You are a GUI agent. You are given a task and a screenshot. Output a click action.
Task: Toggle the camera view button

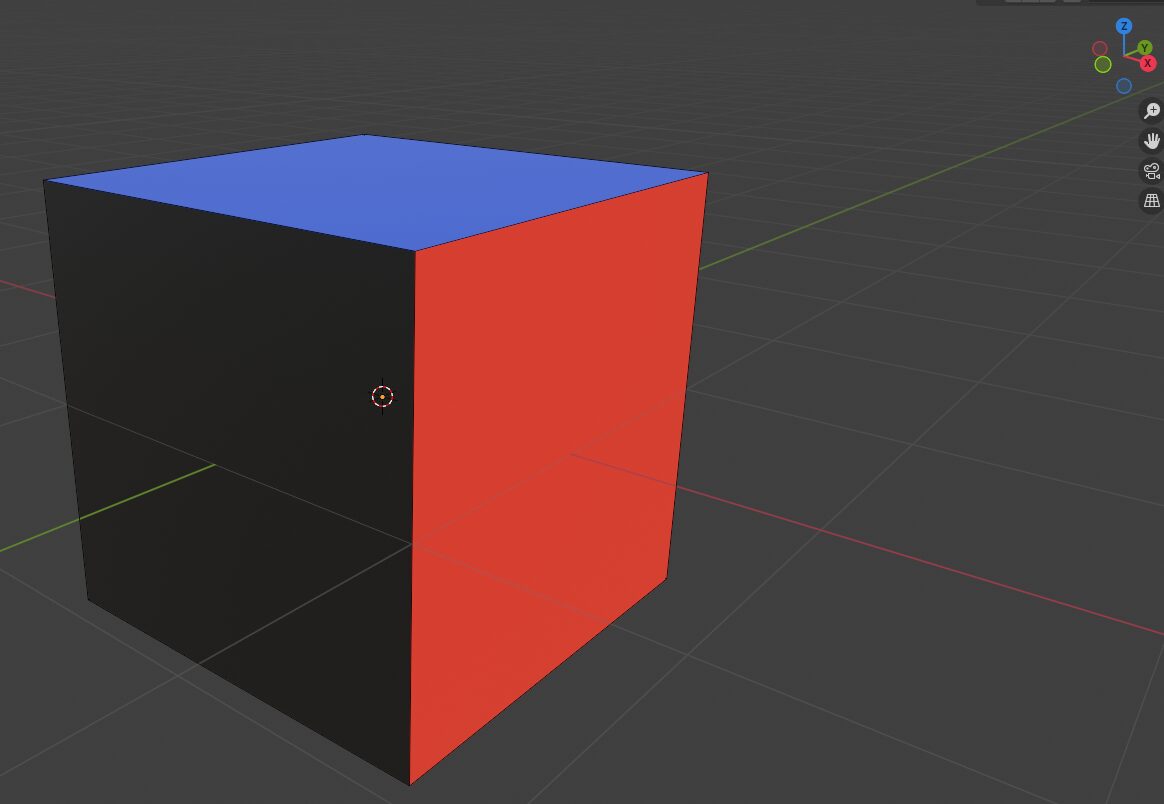[1152, 171]
